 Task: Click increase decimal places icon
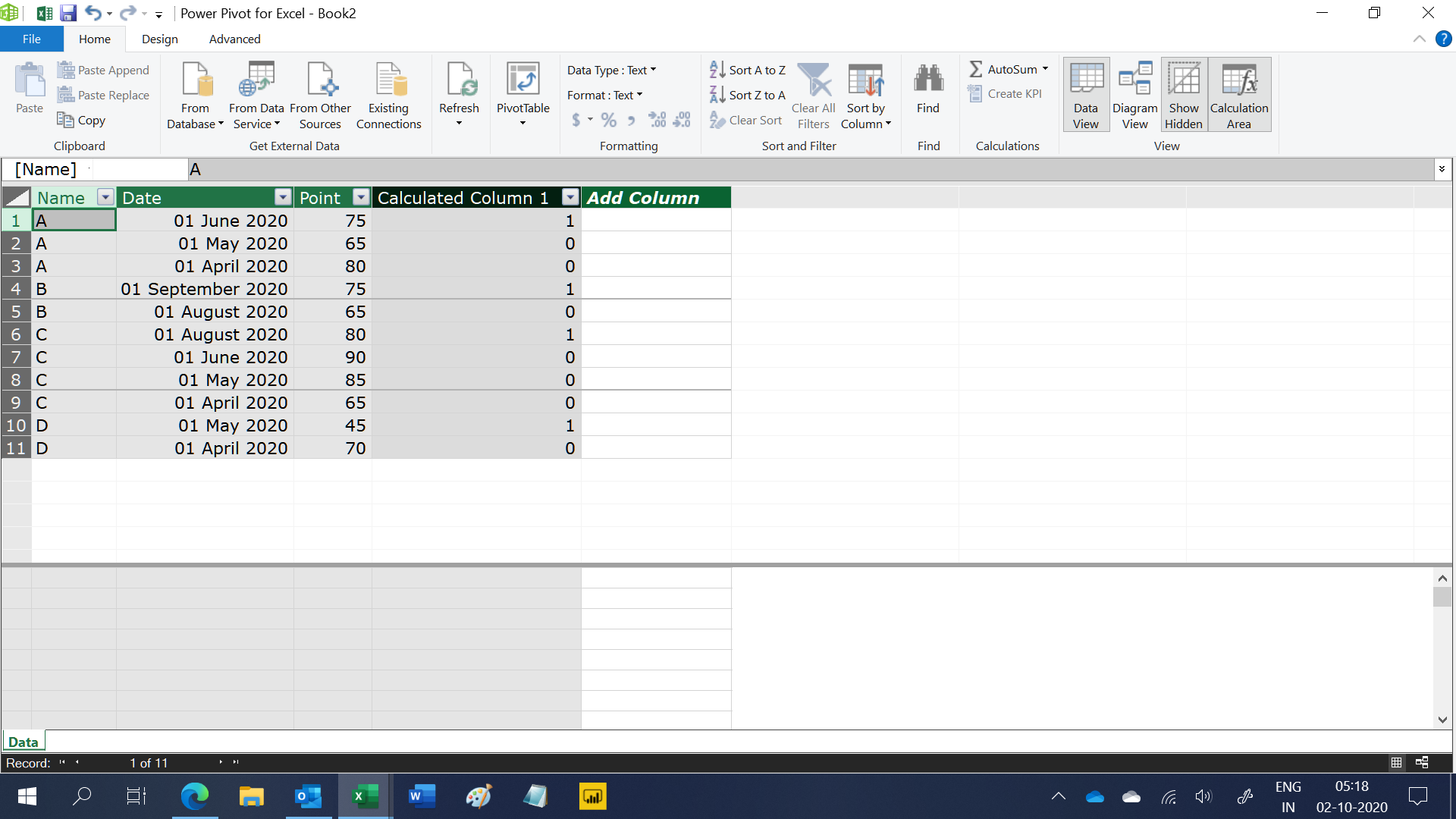(x=657, y=120)
